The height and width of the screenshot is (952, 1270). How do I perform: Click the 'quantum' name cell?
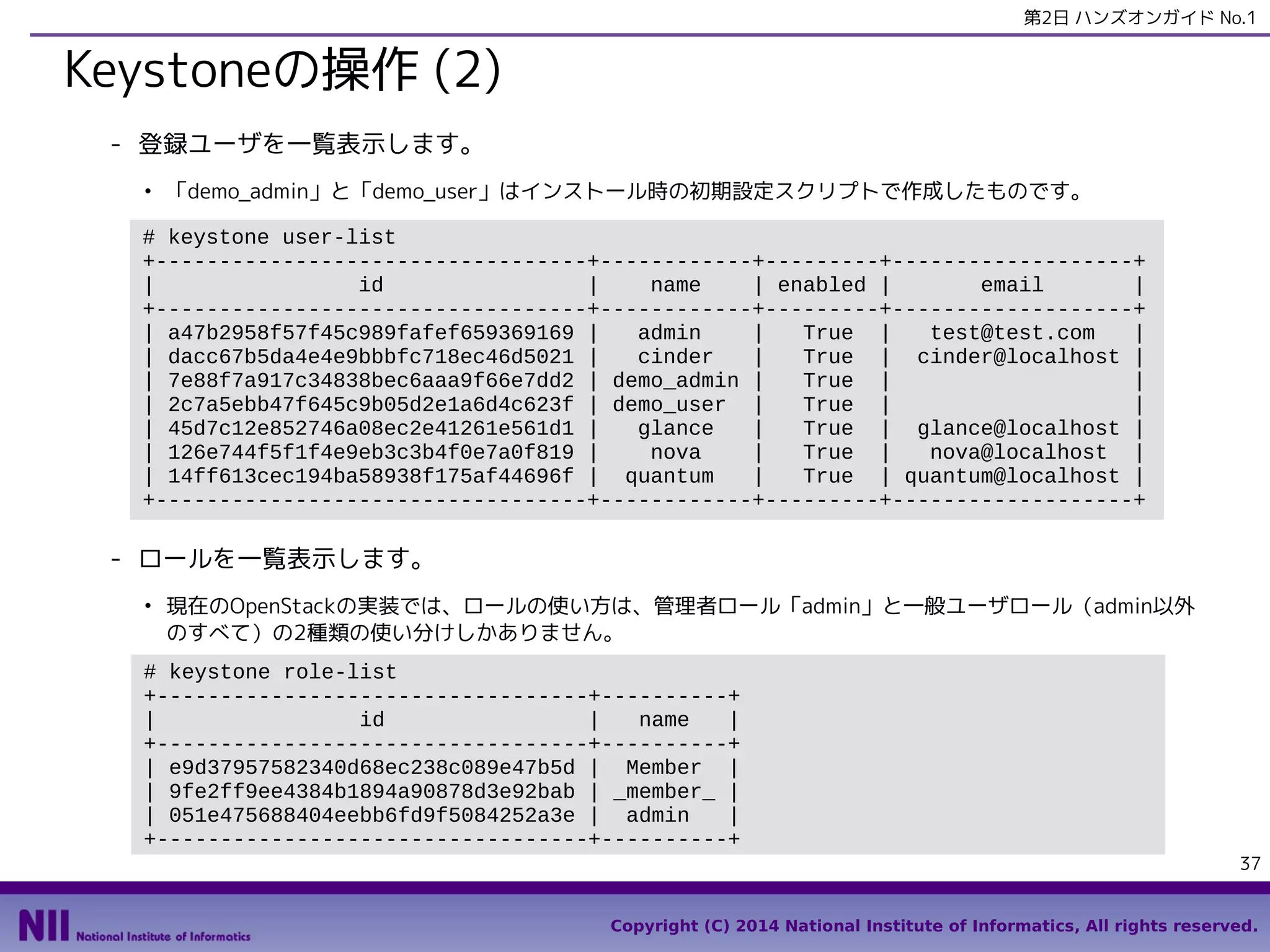pos(669,476)
